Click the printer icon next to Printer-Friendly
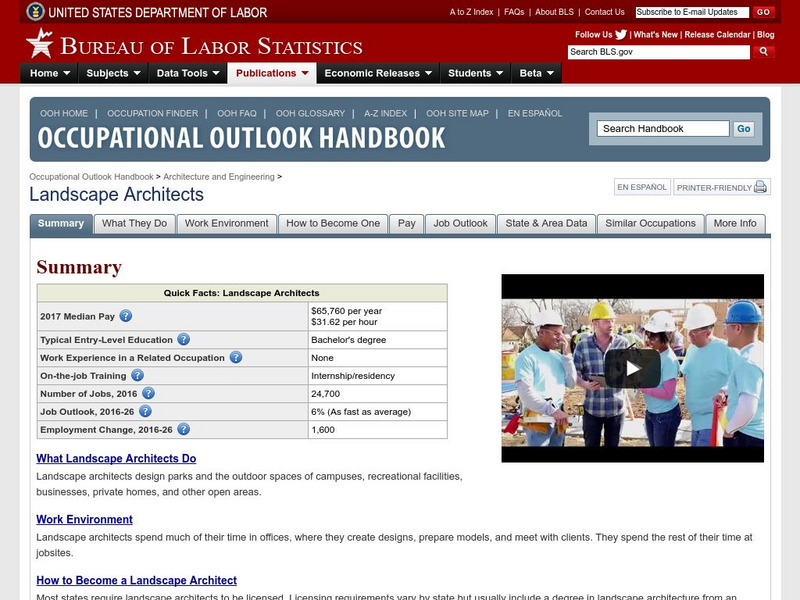The height and width of the screenshot is (600, 800). click(x=760, y=187)
